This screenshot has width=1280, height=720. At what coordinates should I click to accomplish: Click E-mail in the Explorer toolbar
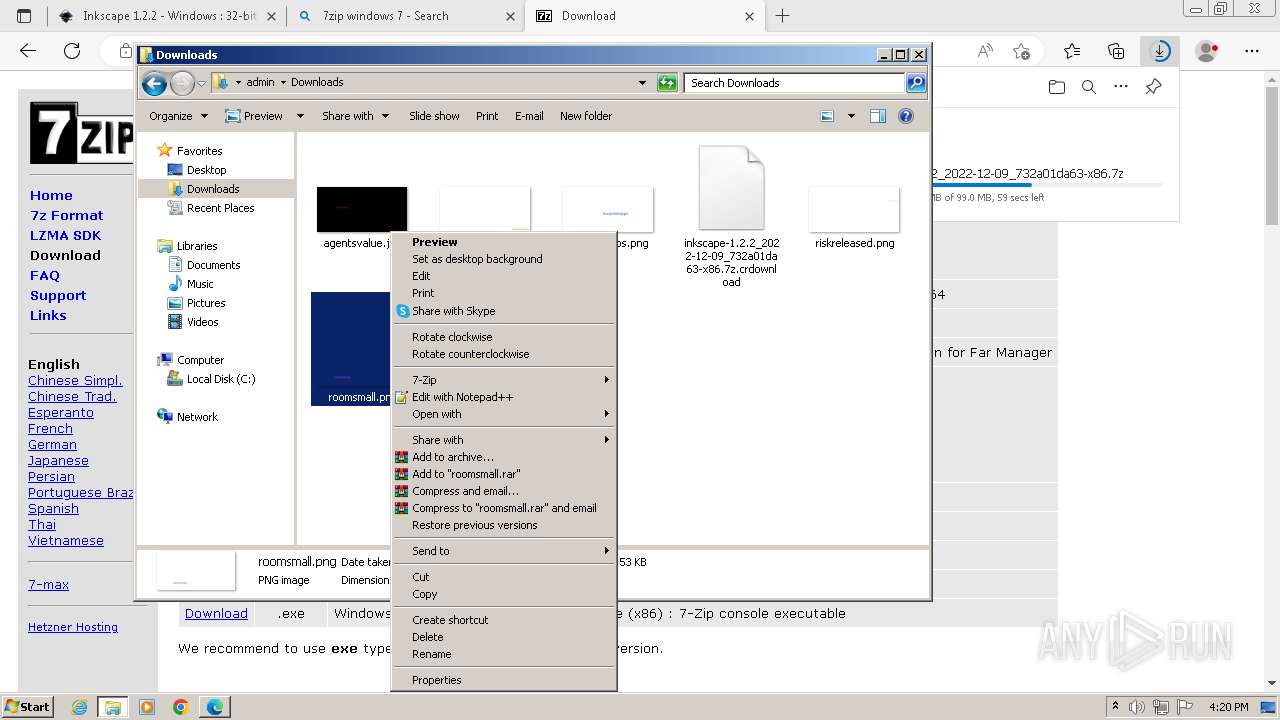pyautogui.click(x=529, y=116)
